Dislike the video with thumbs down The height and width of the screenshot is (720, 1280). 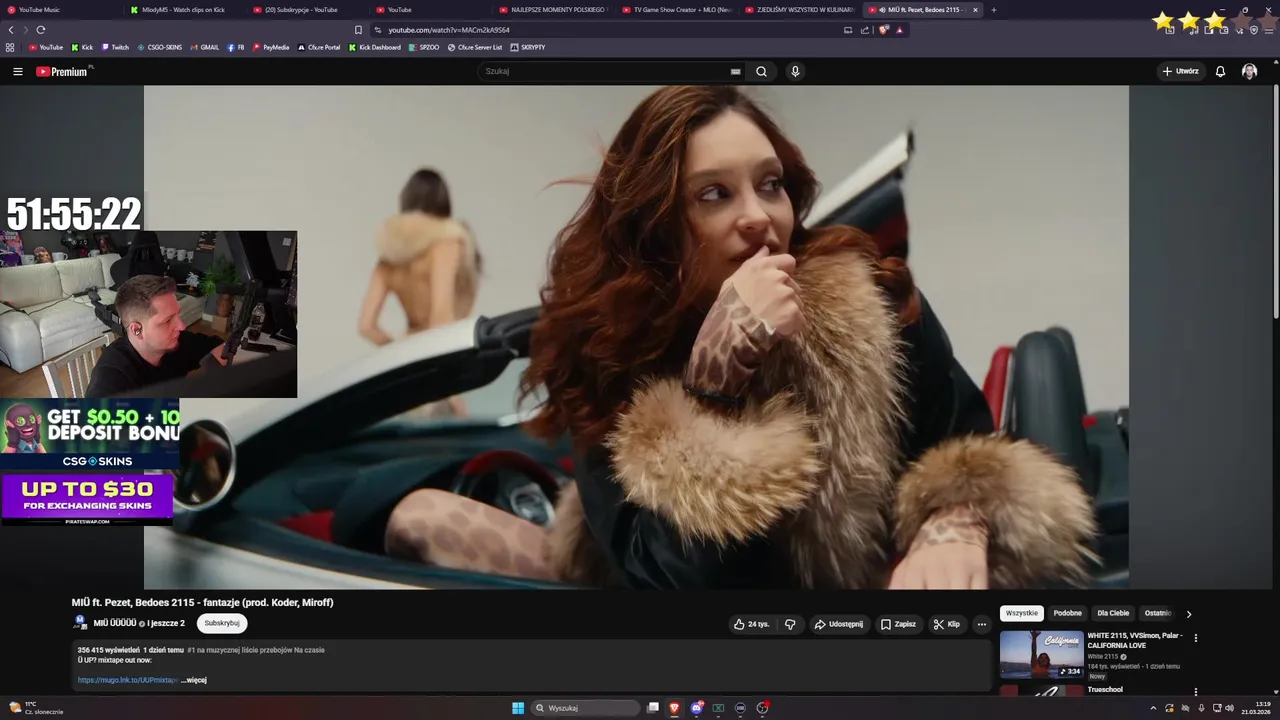tap(790, 624)
